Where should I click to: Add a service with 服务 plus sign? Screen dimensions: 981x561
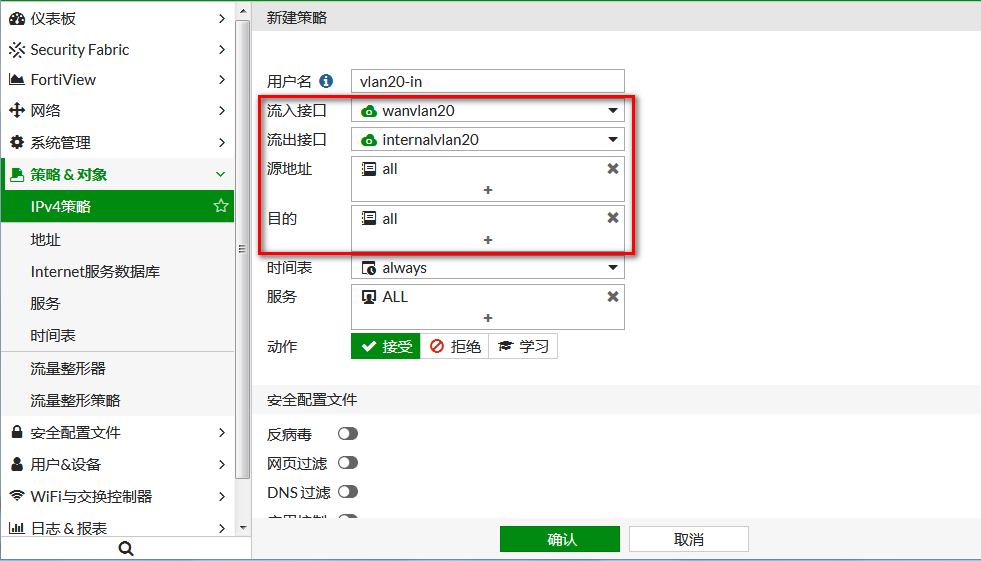(488, 318)
